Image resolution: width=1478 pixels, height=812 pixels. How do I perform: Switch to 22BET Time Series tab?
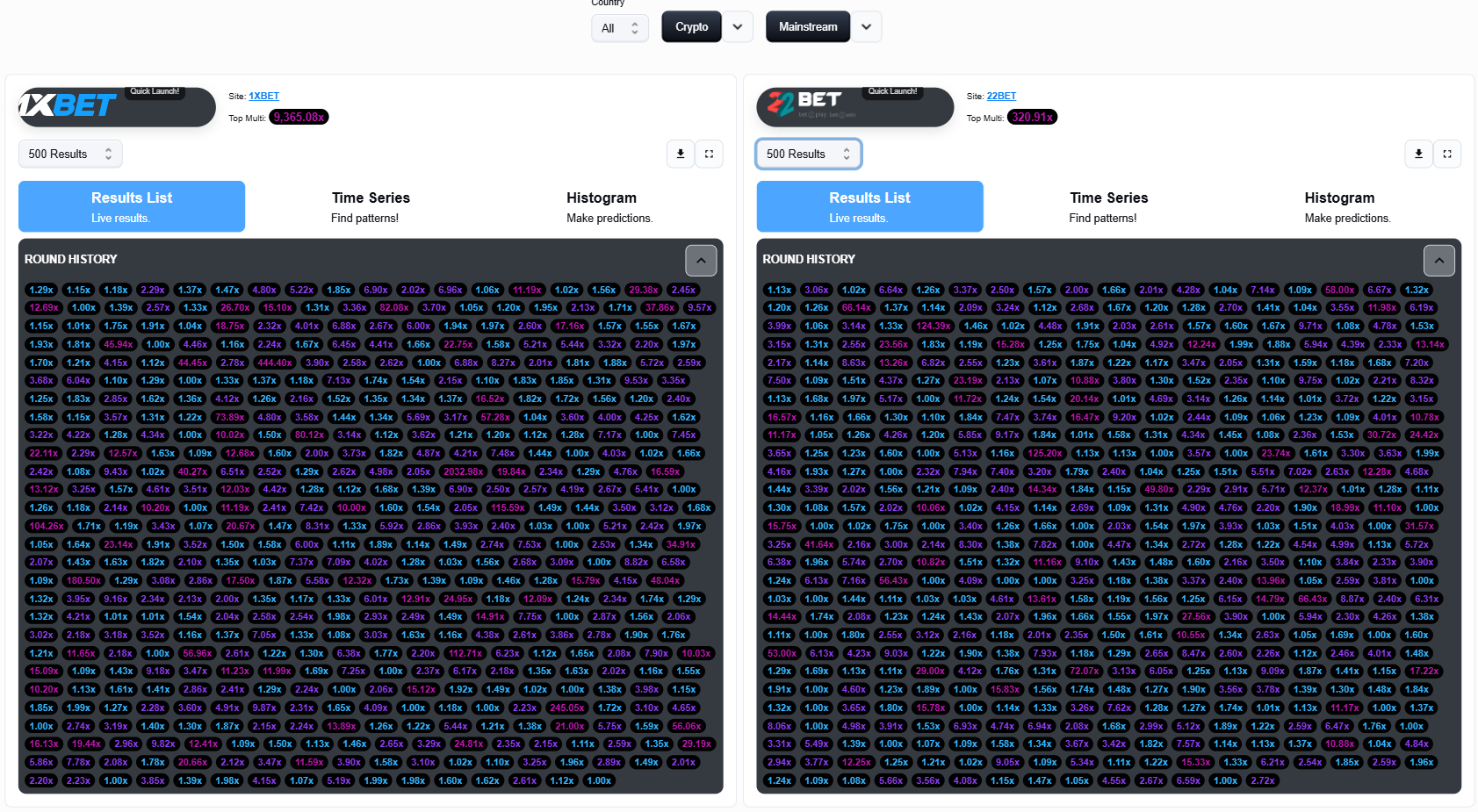(1108, 206)
